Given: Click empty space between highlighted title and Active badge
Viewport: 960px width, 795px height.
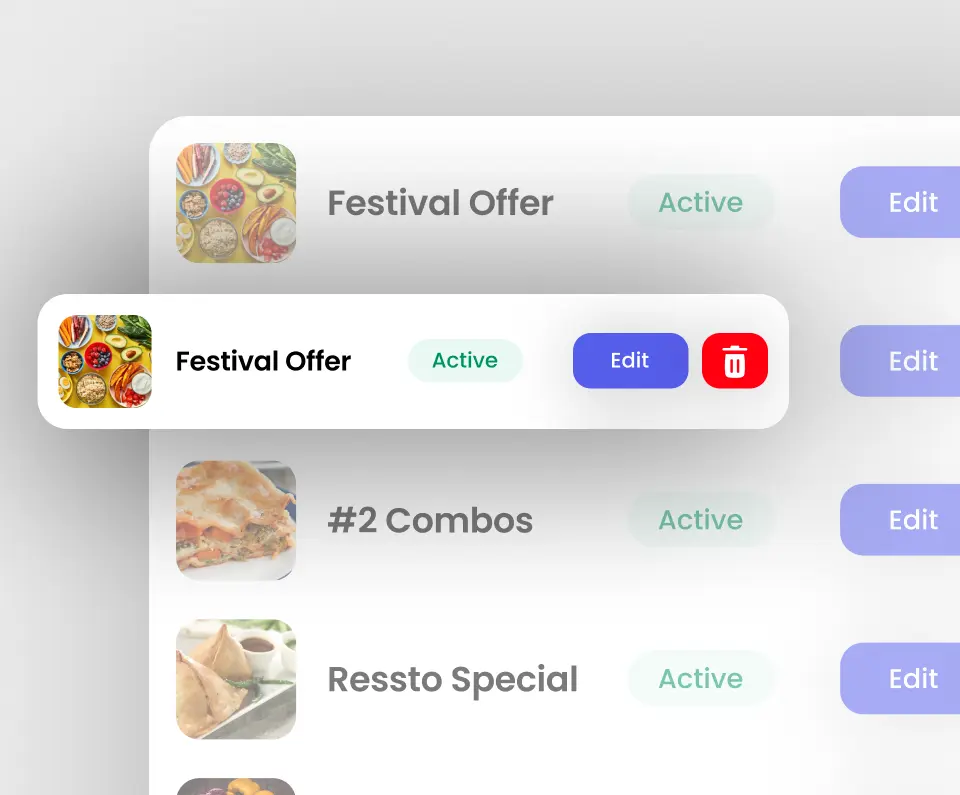Looking at the screenshot, I should pos(380,361).
